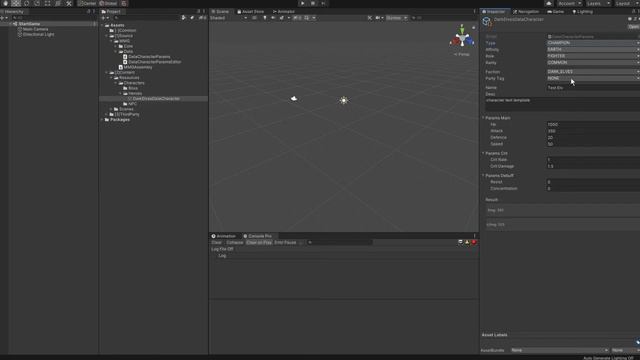Toggle Clear on Play in Console
This screenshot has height=360, width=640.
point(259,242)
